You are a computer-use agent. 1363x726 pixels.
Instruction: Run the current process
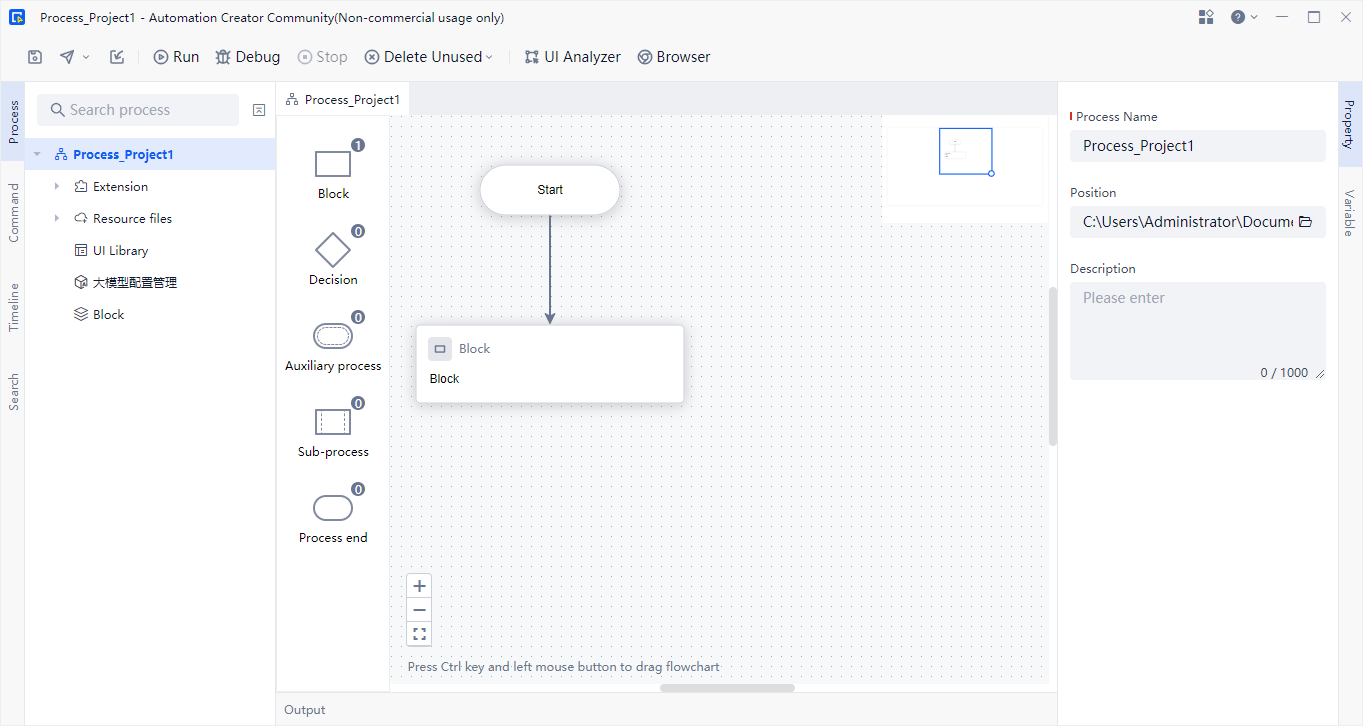pyautogui.click(x=176, y=56)
